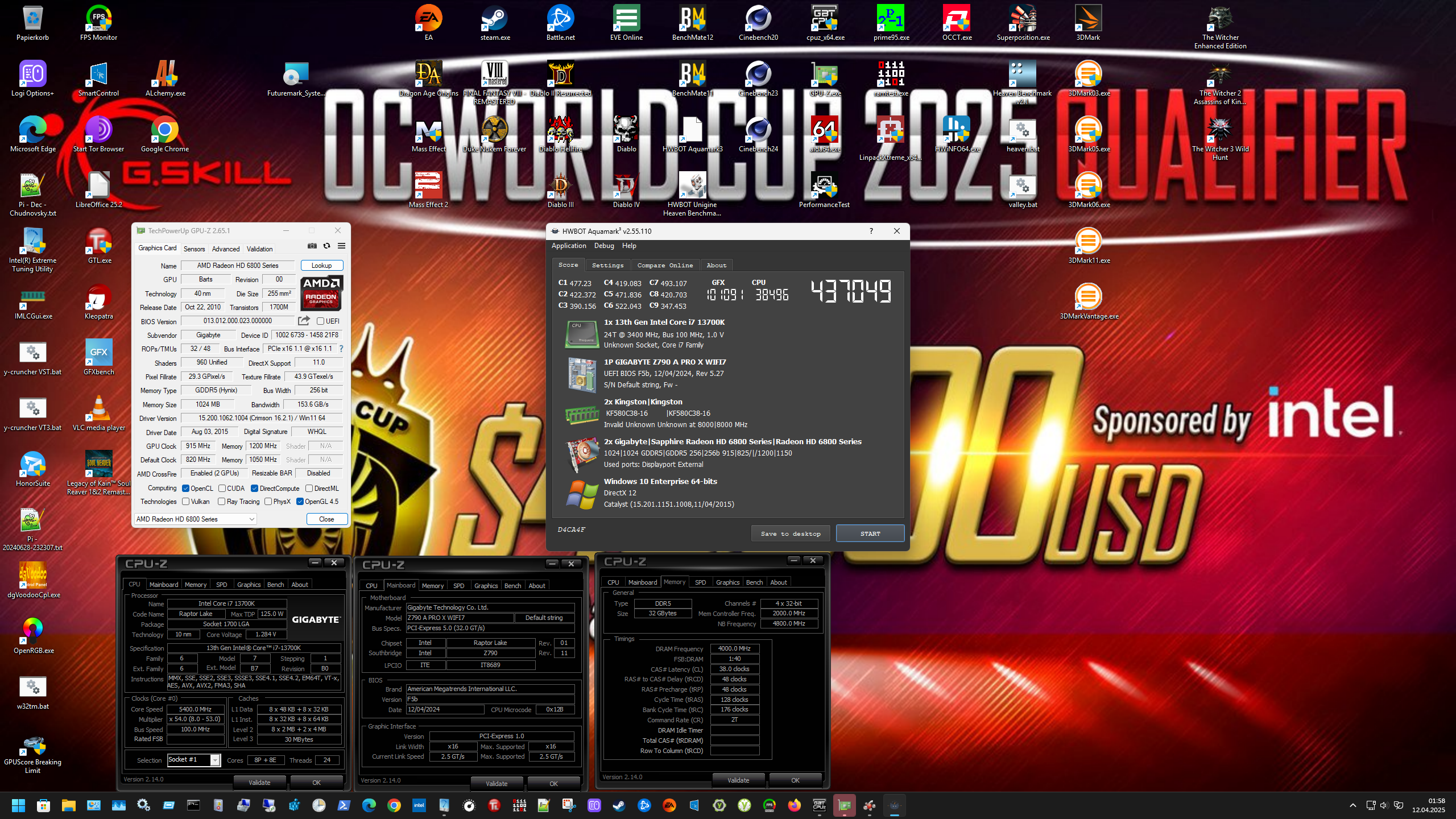This screenshot has width=1456, height=819.
Task: Click OK in middle CPU-Z window
Action: coord(553,784)
